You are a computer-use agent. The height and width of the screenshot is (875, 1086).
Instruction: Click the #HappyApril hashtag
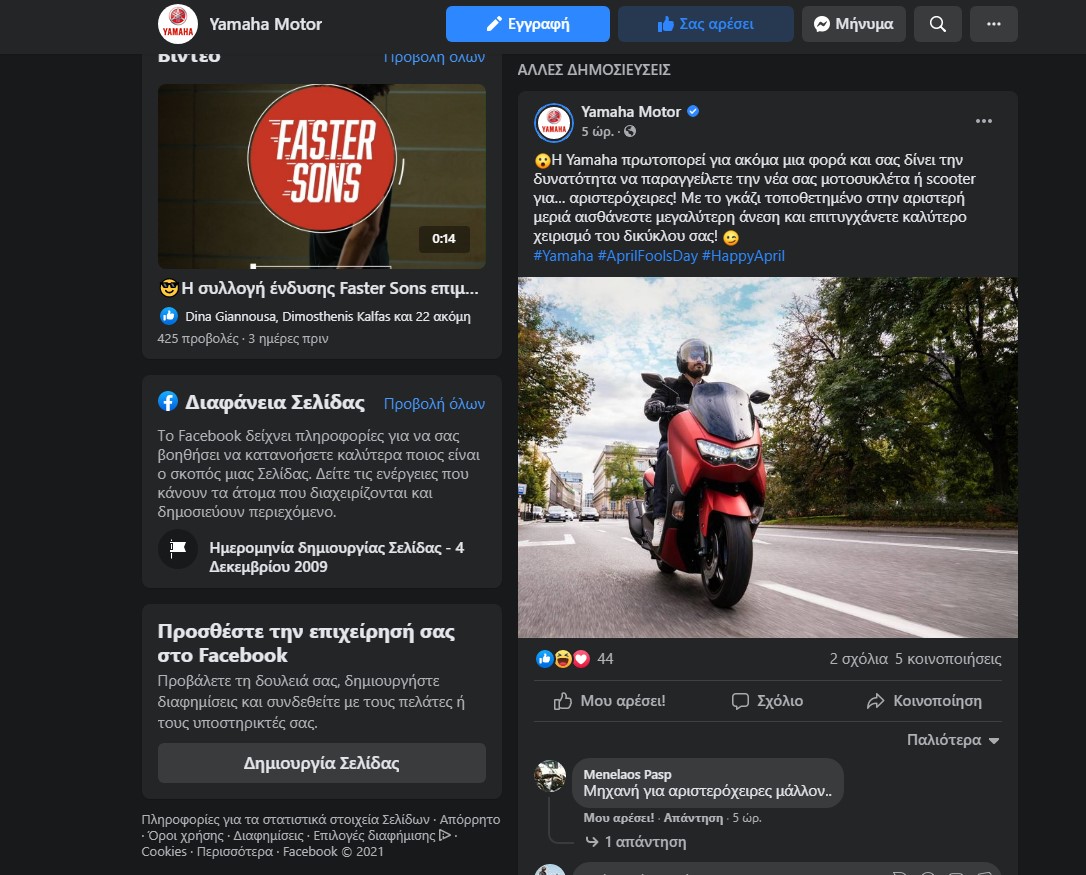(743, 256)
